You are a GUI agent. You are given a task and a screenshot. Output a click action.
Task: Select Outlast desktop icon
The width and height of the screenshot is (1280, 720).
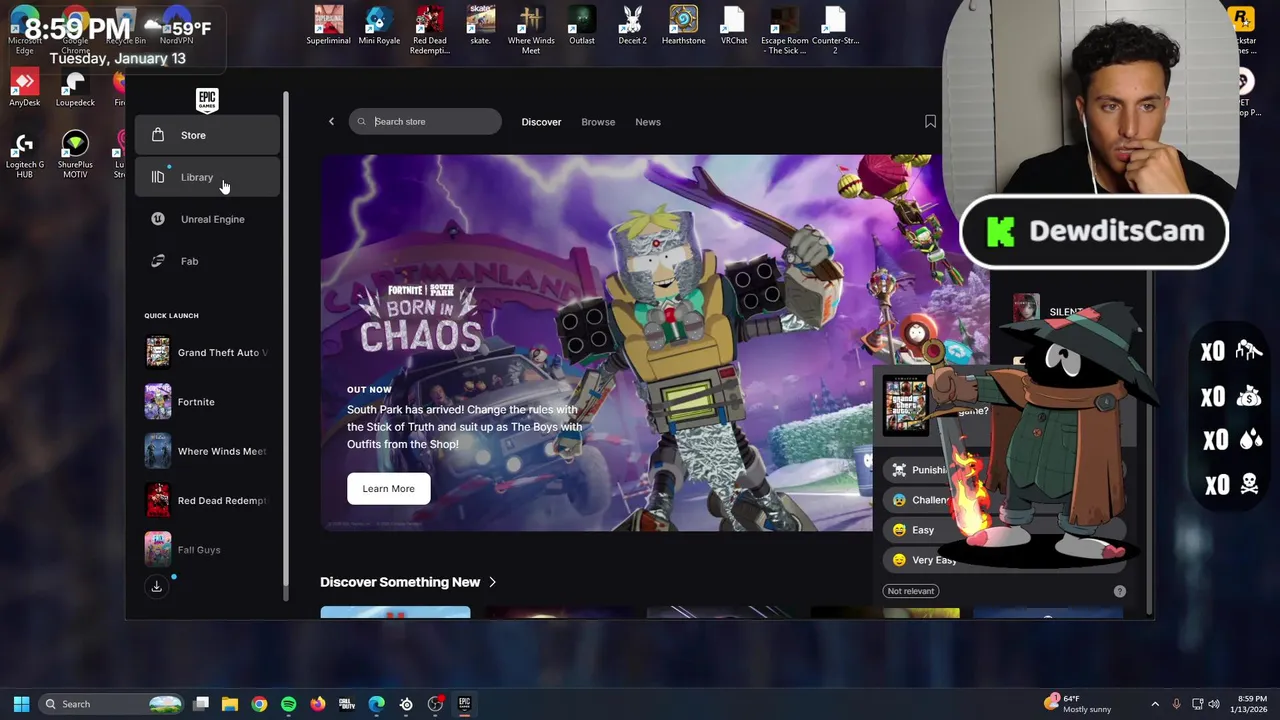582,26
